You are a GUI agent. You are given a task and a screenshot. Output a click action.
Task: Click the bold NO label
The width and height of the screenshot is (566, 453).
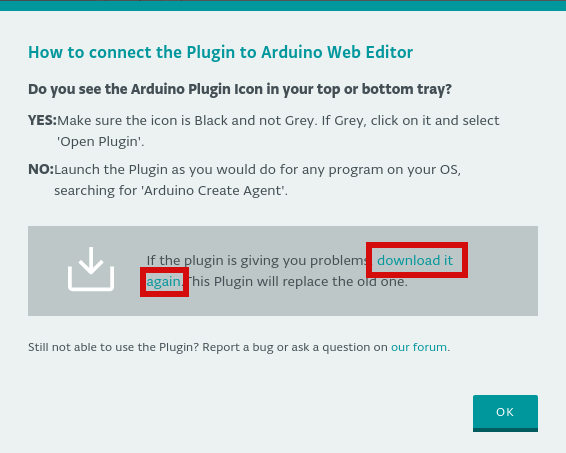41,169
